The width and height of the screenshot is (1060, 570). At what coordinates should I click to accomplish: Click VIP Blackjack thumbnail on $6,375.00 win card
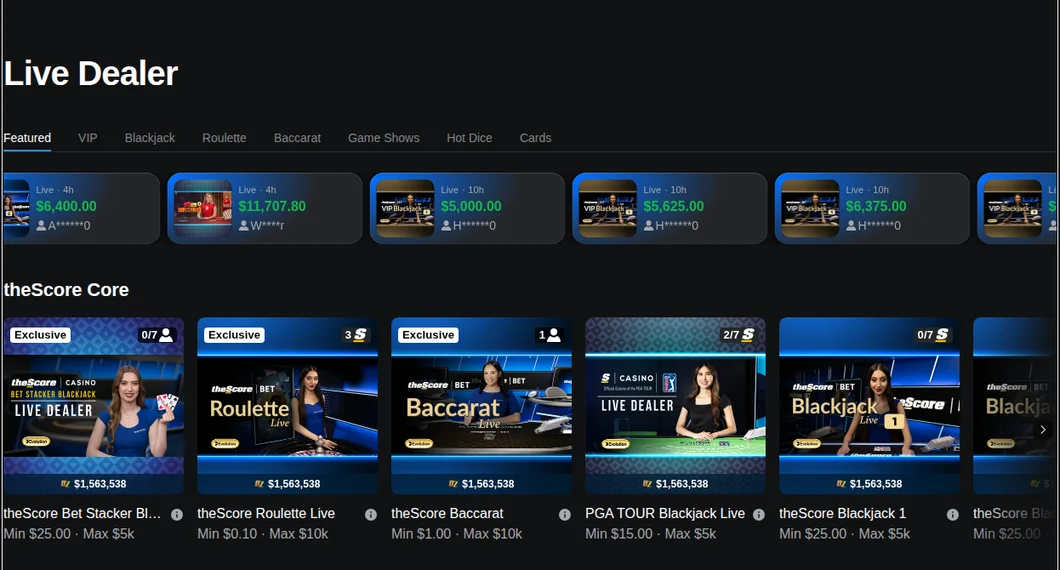click(810, 208)
